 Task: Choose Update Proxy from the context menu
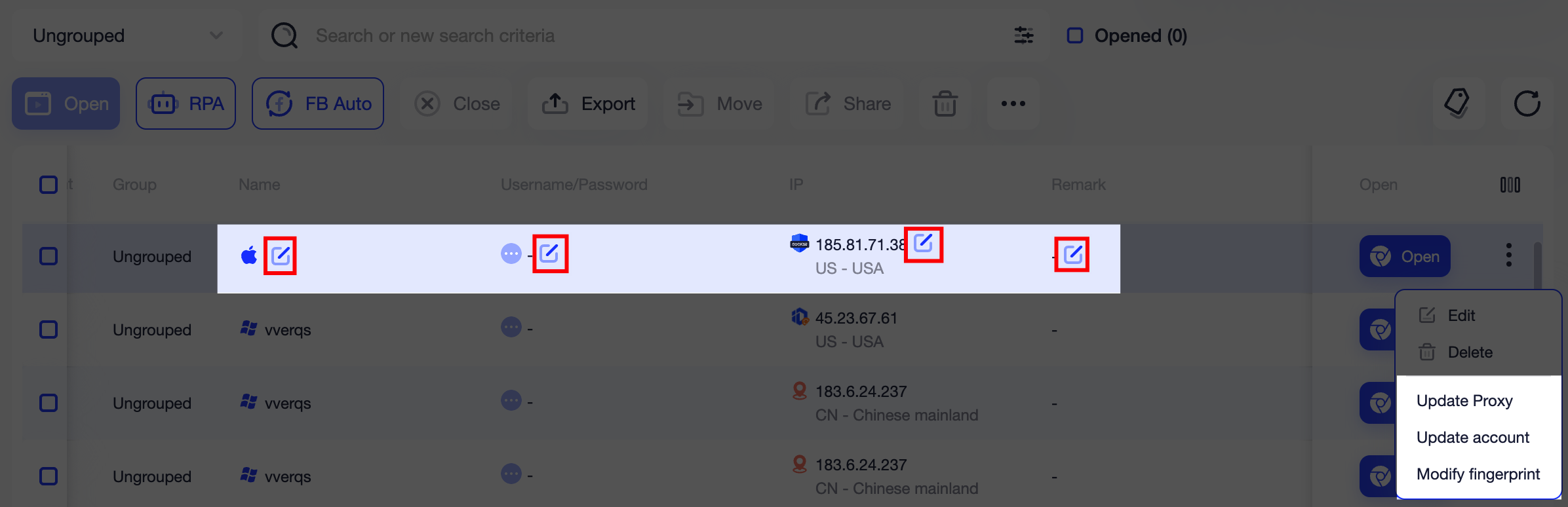pos(1464,400)
